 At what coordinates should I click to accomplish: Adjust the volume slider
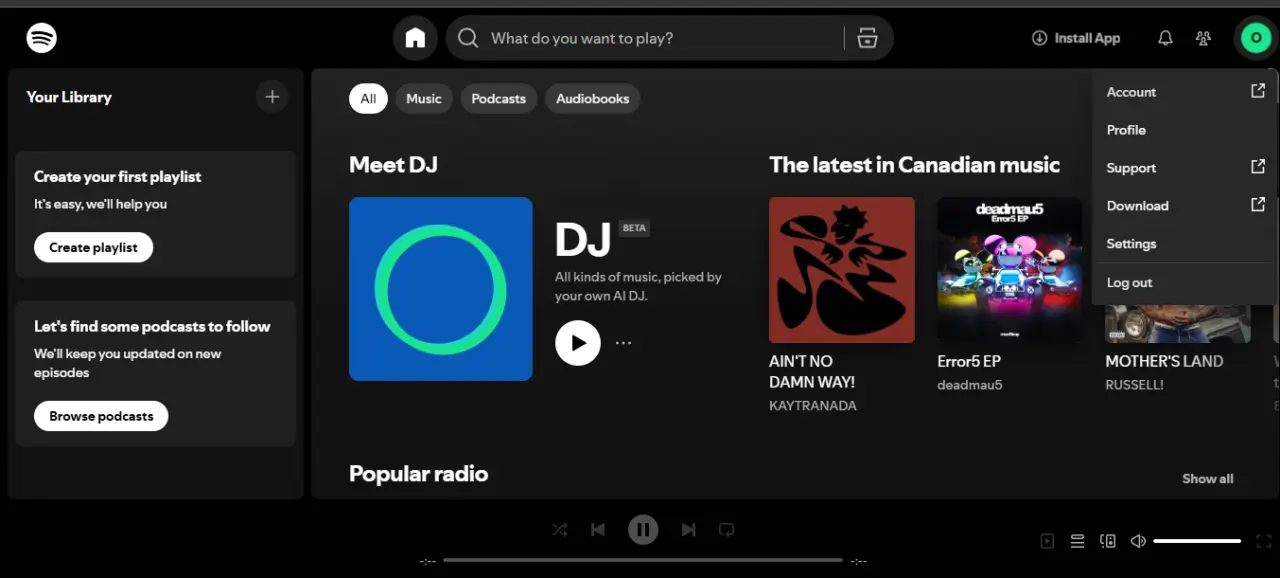1197,541
